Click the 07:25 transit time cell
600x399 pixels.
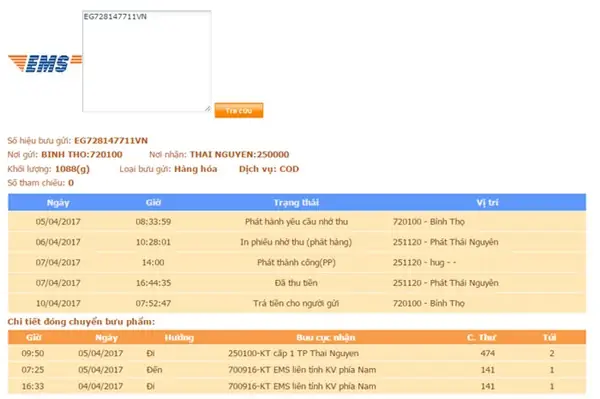click(33, 370)
